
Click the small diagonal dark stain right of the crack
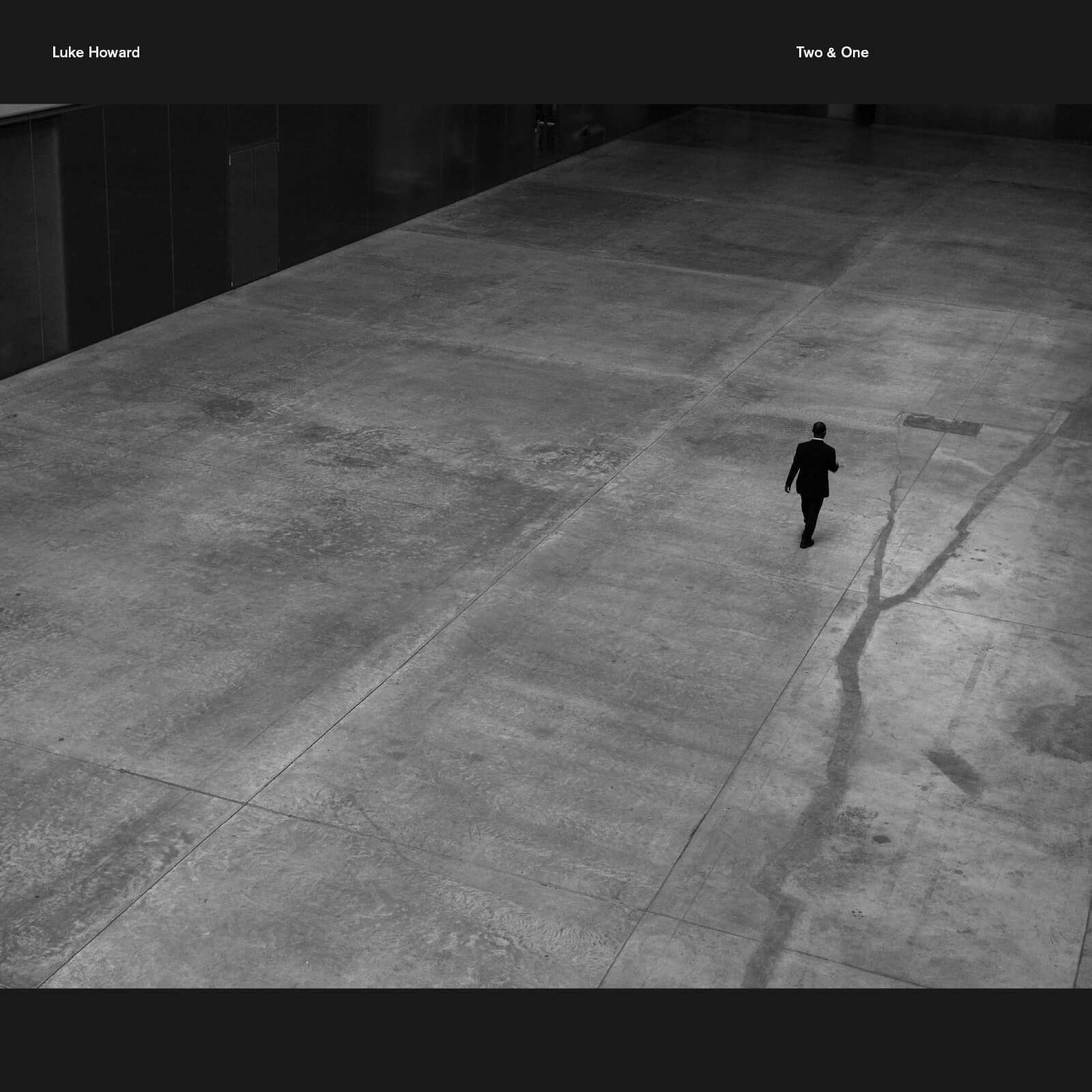[x=955, y=771]
